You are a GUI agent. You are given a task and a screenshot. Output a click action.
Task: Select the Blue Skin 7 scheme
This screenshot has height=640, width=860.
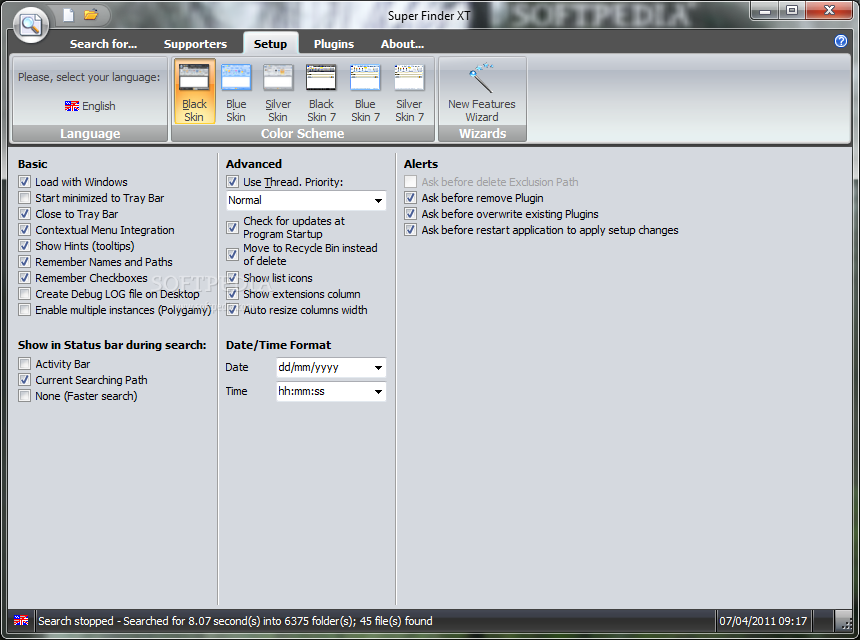coord(365,92)
